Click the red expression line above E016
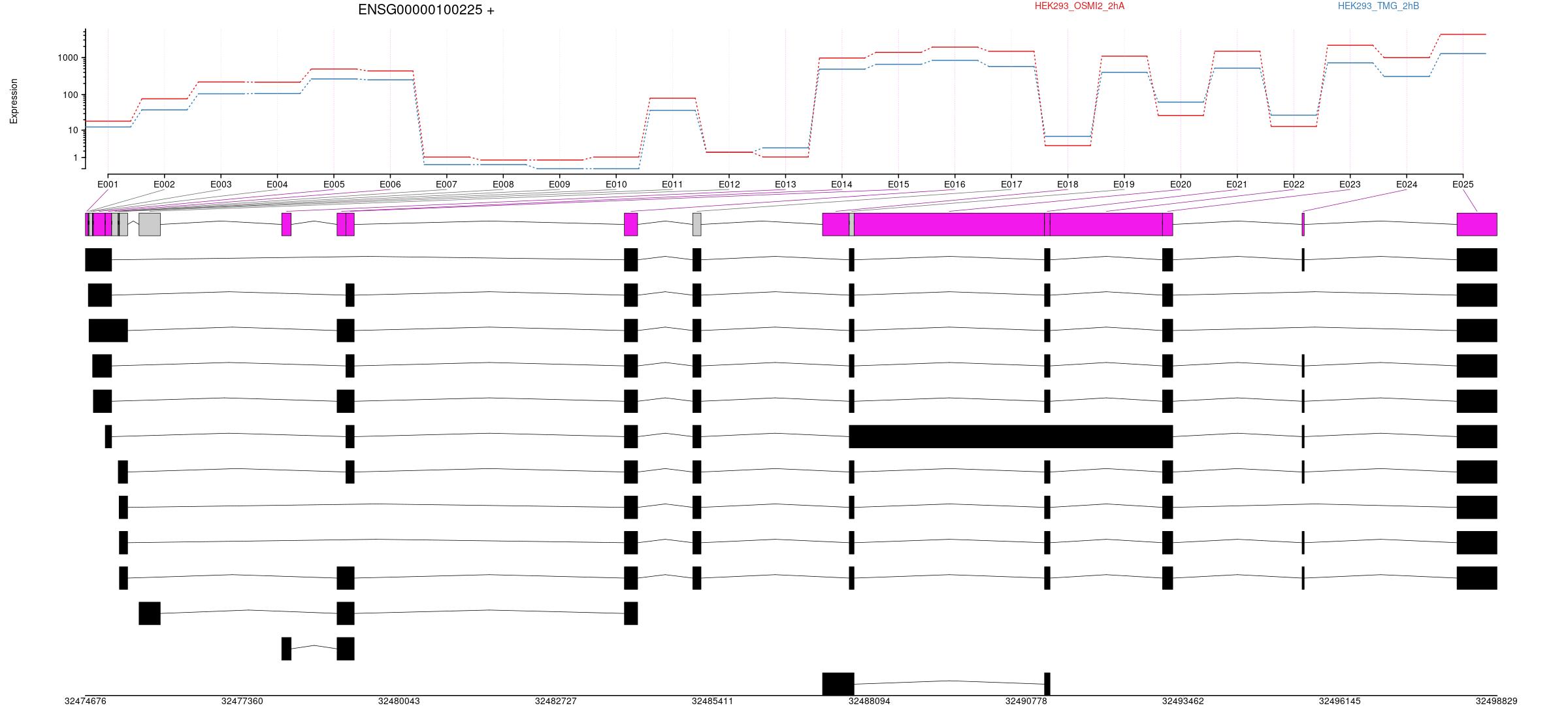Image resolution: width=1568 pixels, height=712 pixels. click(955, 47)
